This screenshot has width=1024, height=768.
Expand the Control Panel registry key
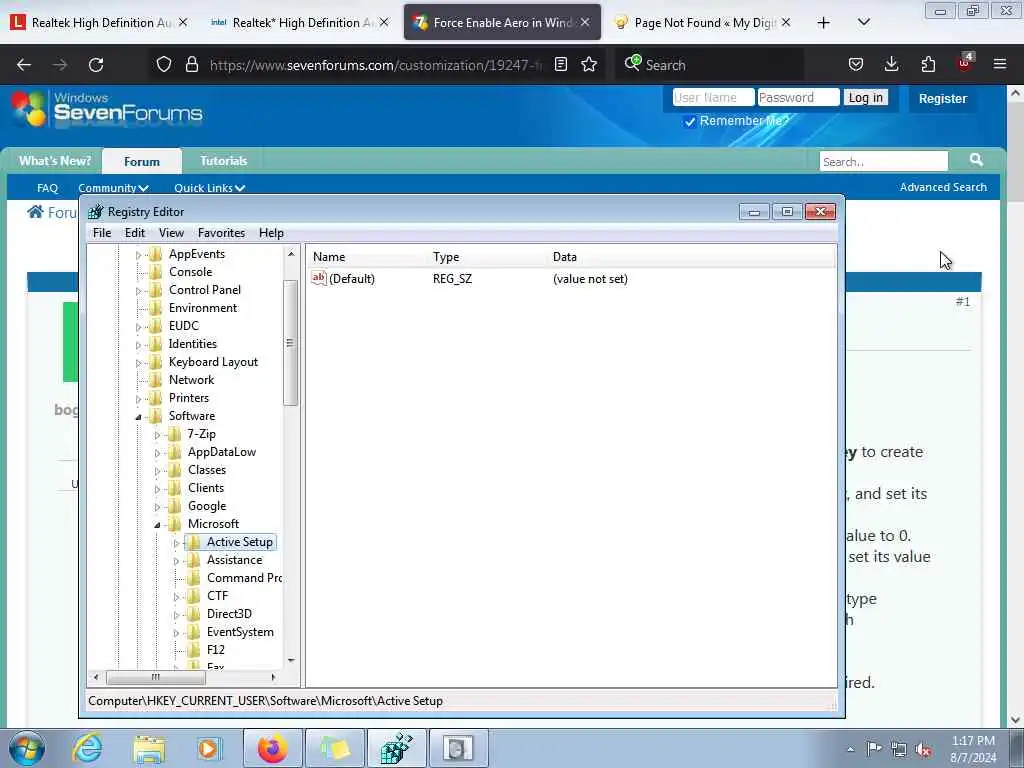click(138, 291)
